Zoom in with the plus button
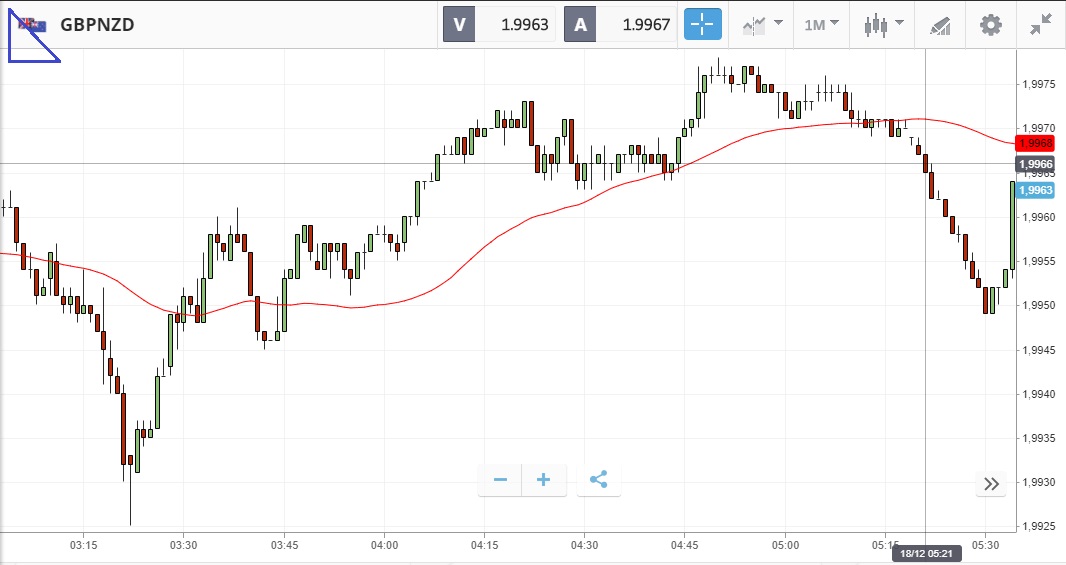The height and width of the screenshot is (565, 1066). (x=544, y=480)
